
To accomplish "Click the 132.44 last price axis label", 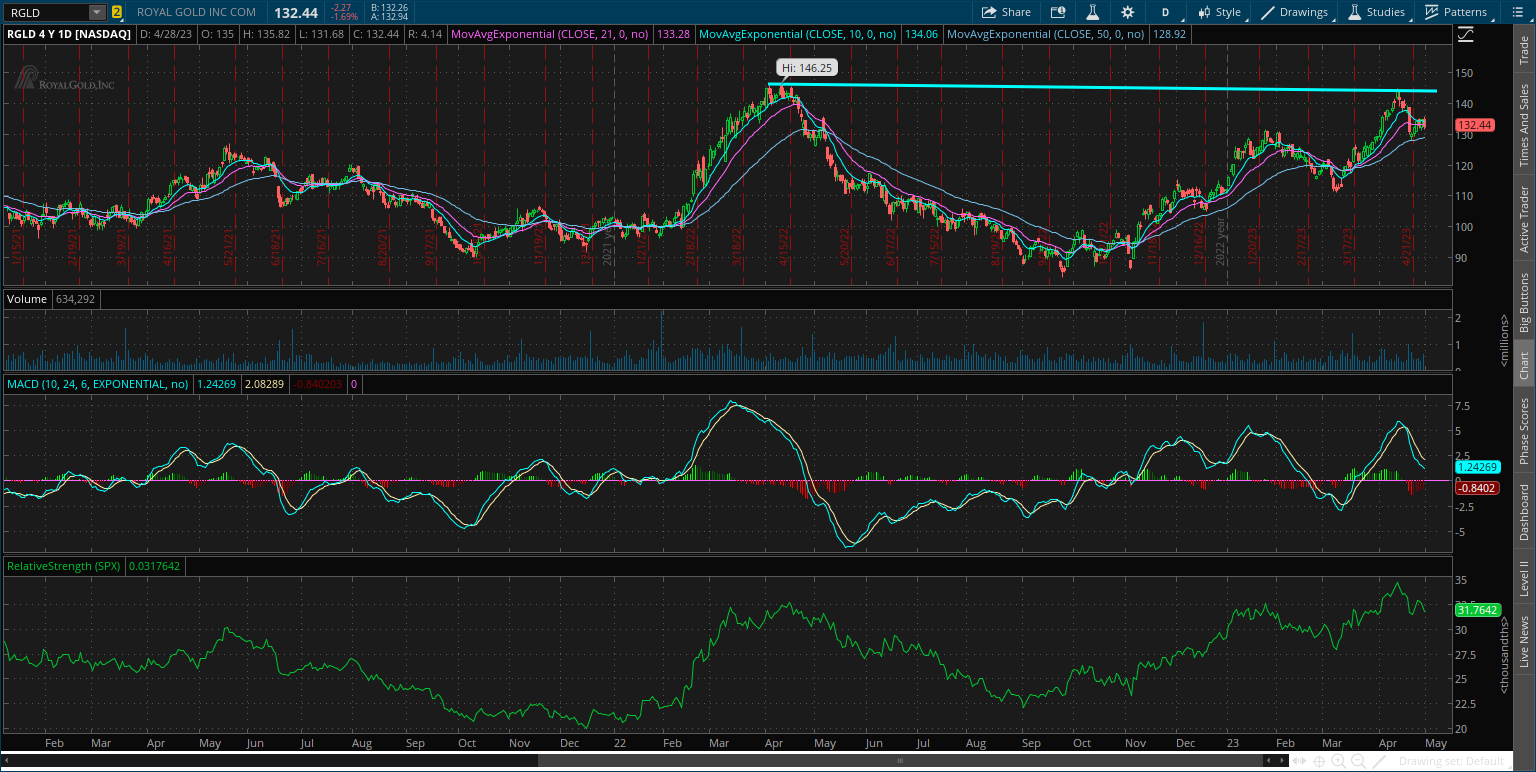I will pyautogui.click(x=1475, y=125).
